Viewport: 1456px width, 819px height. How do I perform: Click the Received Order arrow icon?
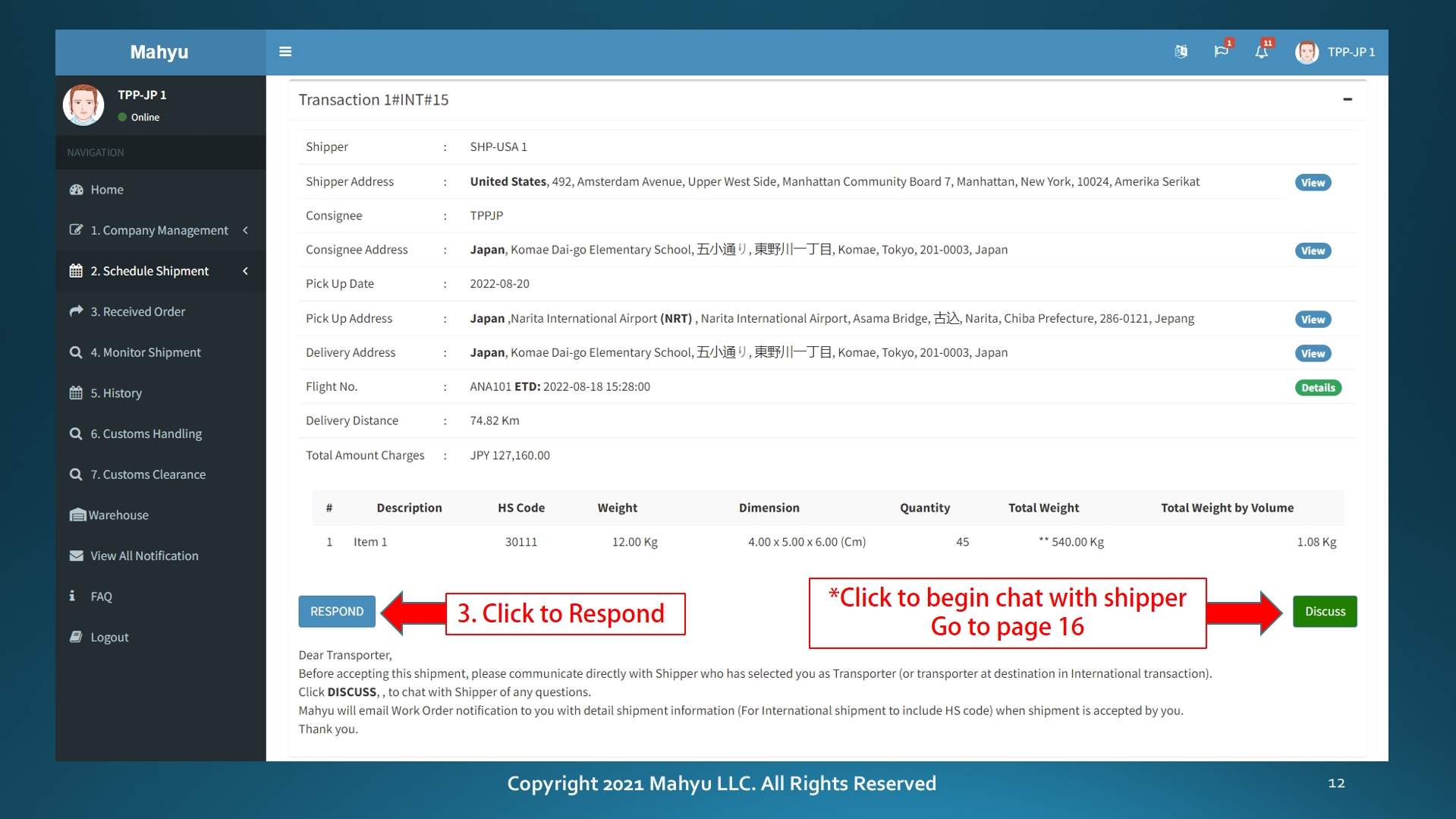(x=76, y=311)
